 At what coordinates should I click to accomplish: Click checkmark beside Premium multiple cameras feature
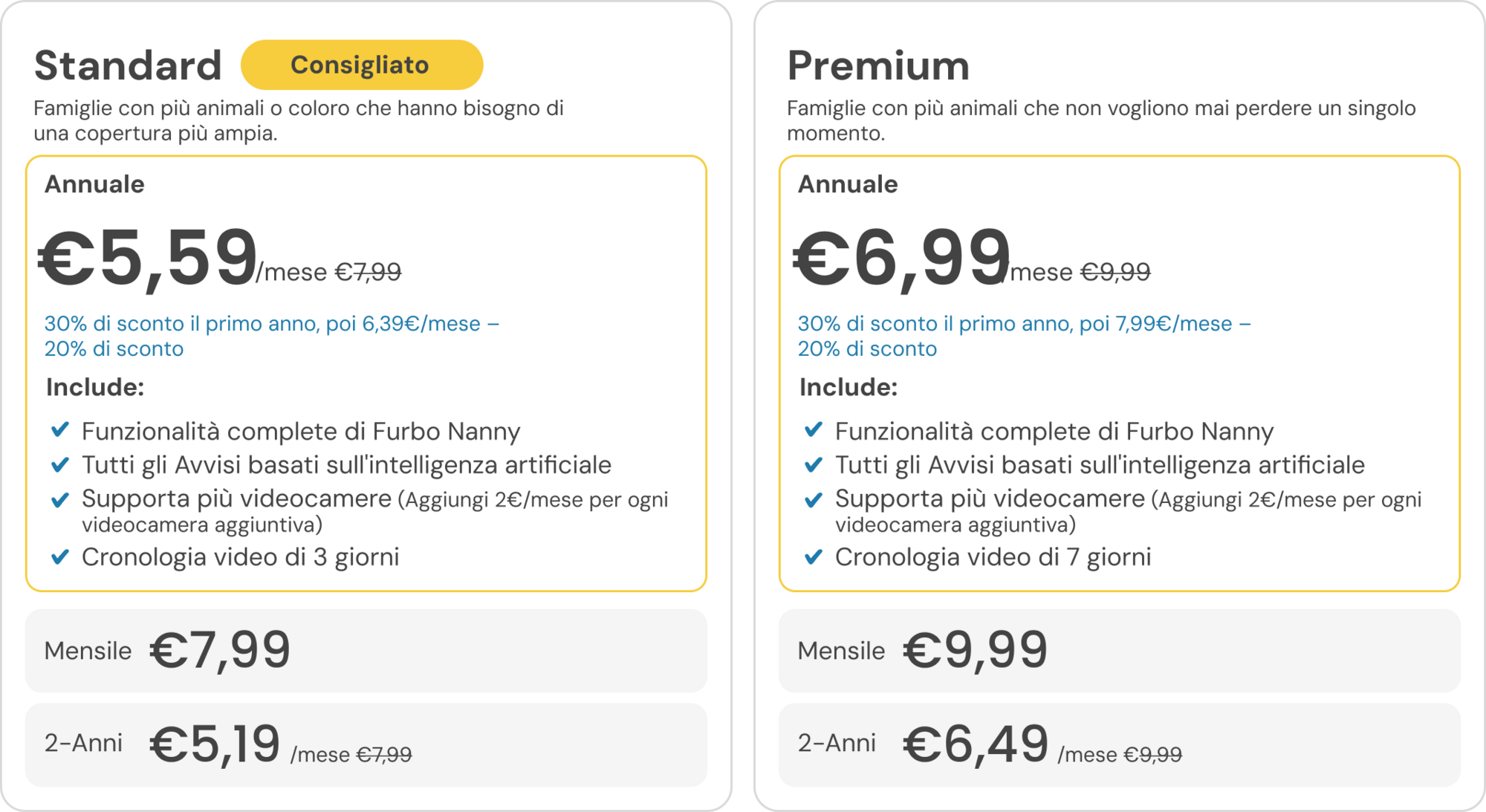814,499
